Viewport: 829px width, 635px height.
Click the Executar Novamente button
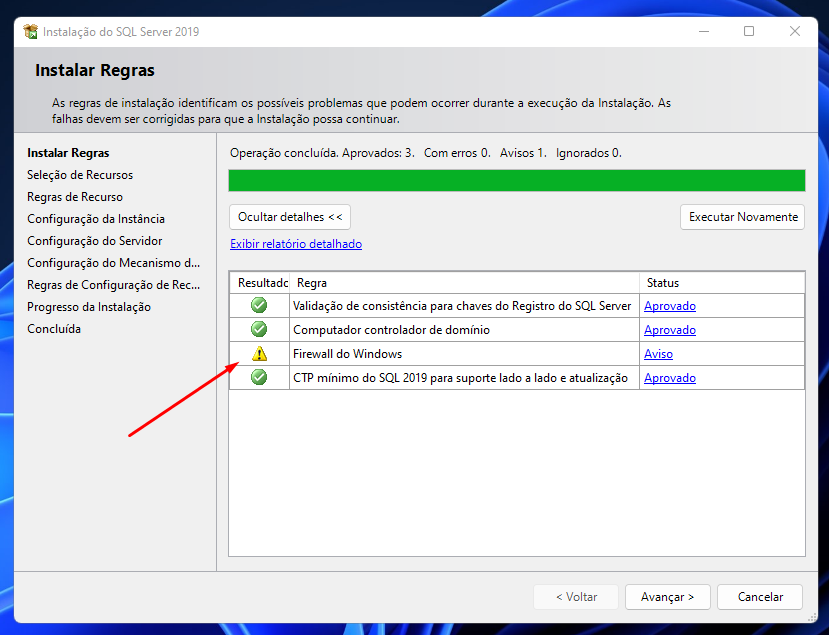(742, 217)
